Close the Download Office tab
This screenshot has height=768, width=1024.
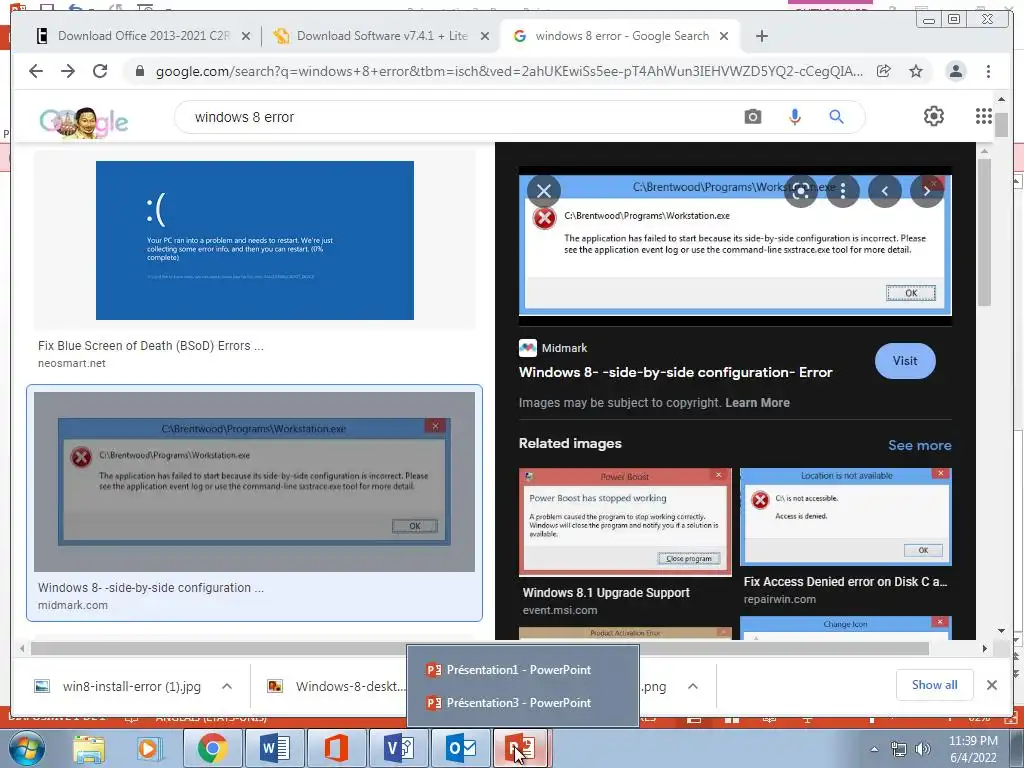tap(246, 37)
